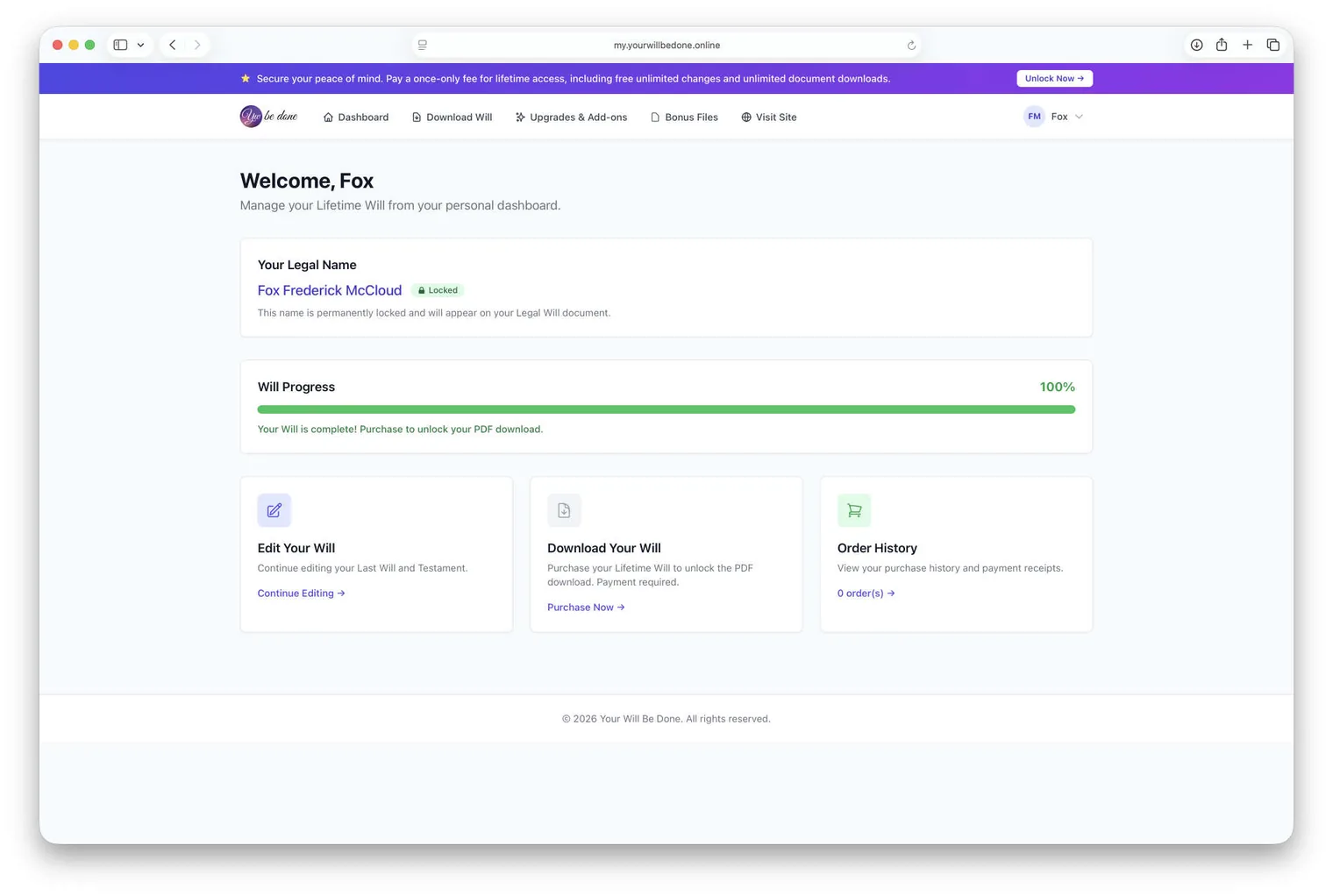Click the page reader icon in address bar
Viewport: 1333px width, 896px height.
click(423, 45)
